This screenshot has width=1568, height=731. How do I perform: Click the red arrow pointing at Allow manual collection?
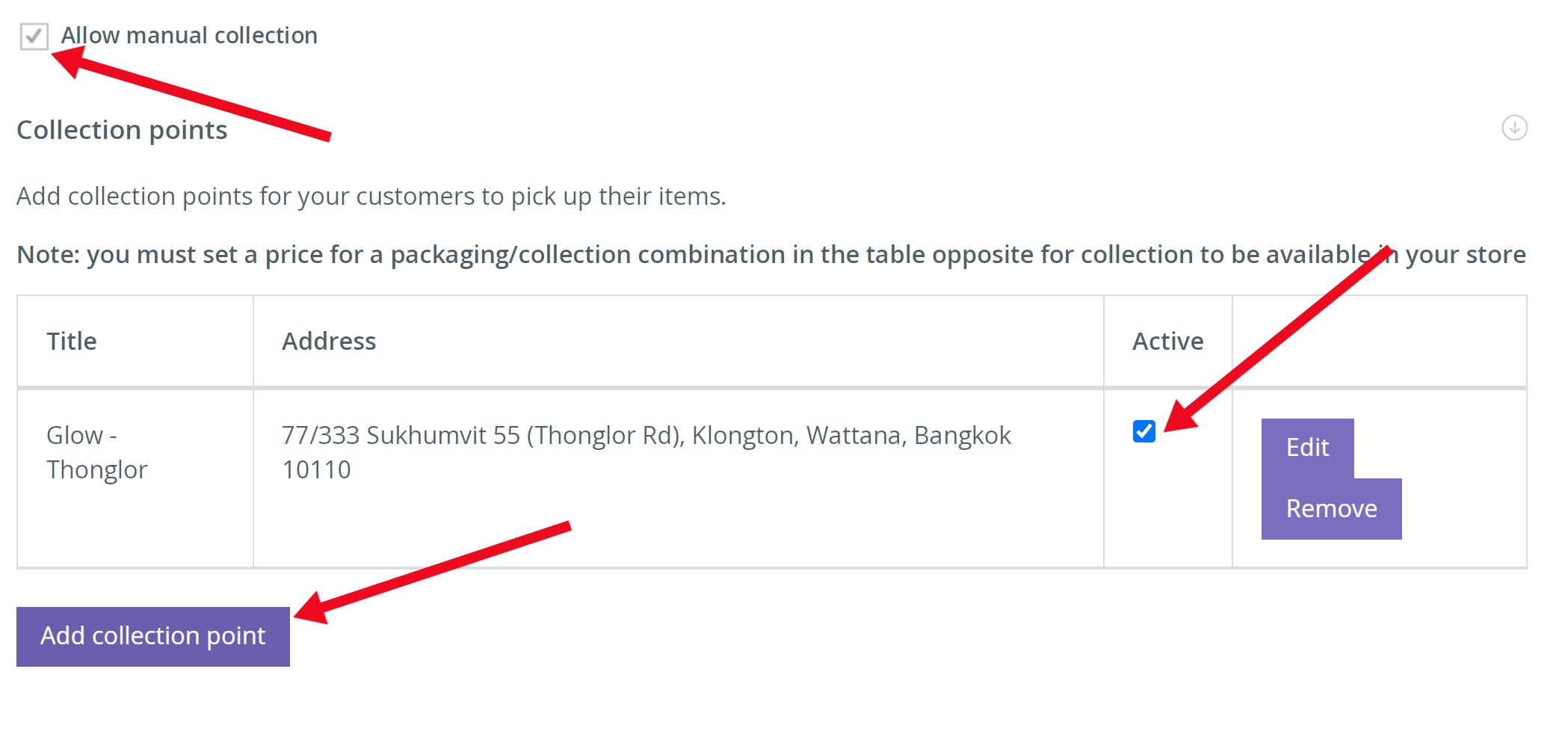[191, 93]
